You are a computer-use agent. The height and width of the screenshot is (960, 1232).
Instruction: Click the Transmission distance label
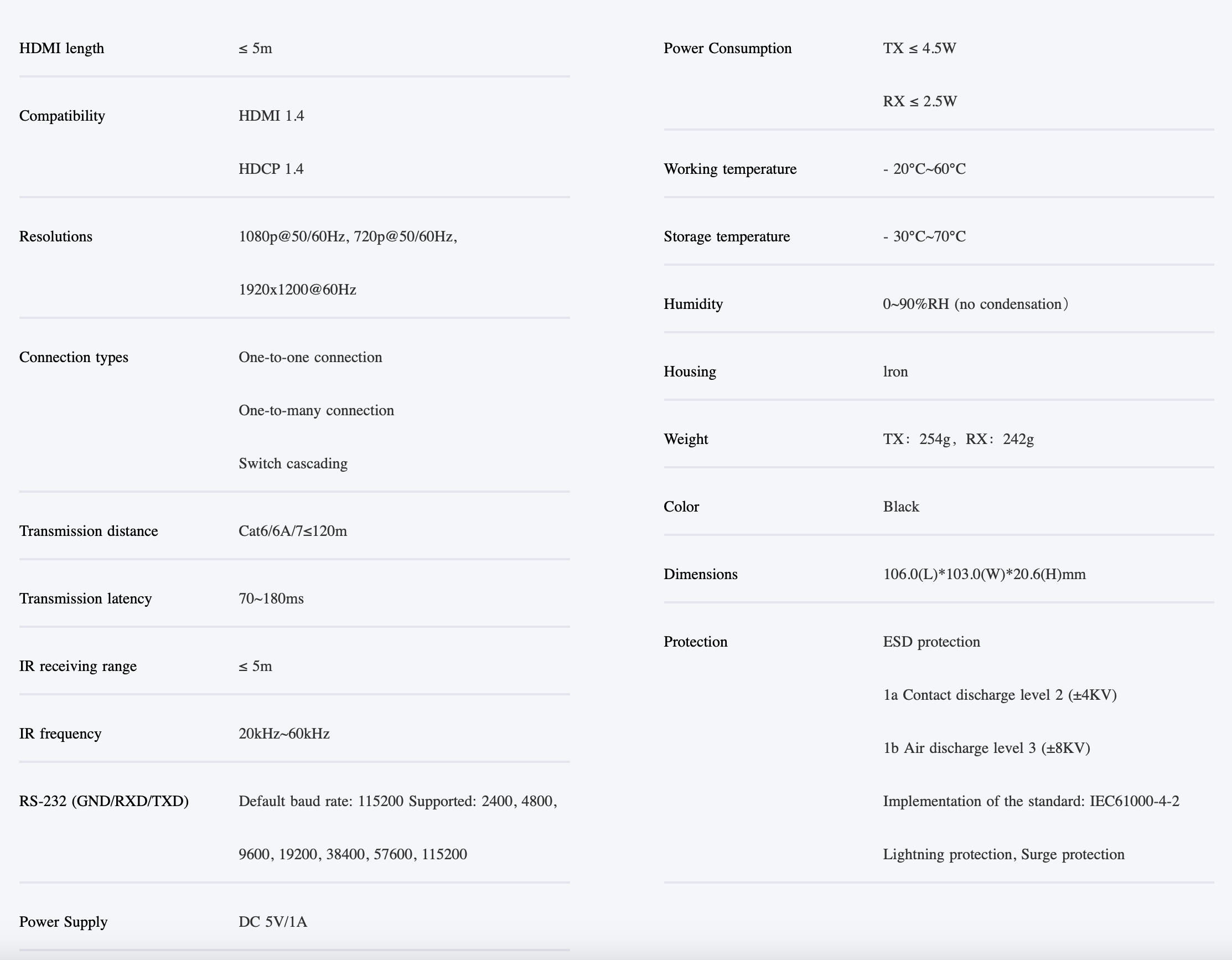(89, 531)
